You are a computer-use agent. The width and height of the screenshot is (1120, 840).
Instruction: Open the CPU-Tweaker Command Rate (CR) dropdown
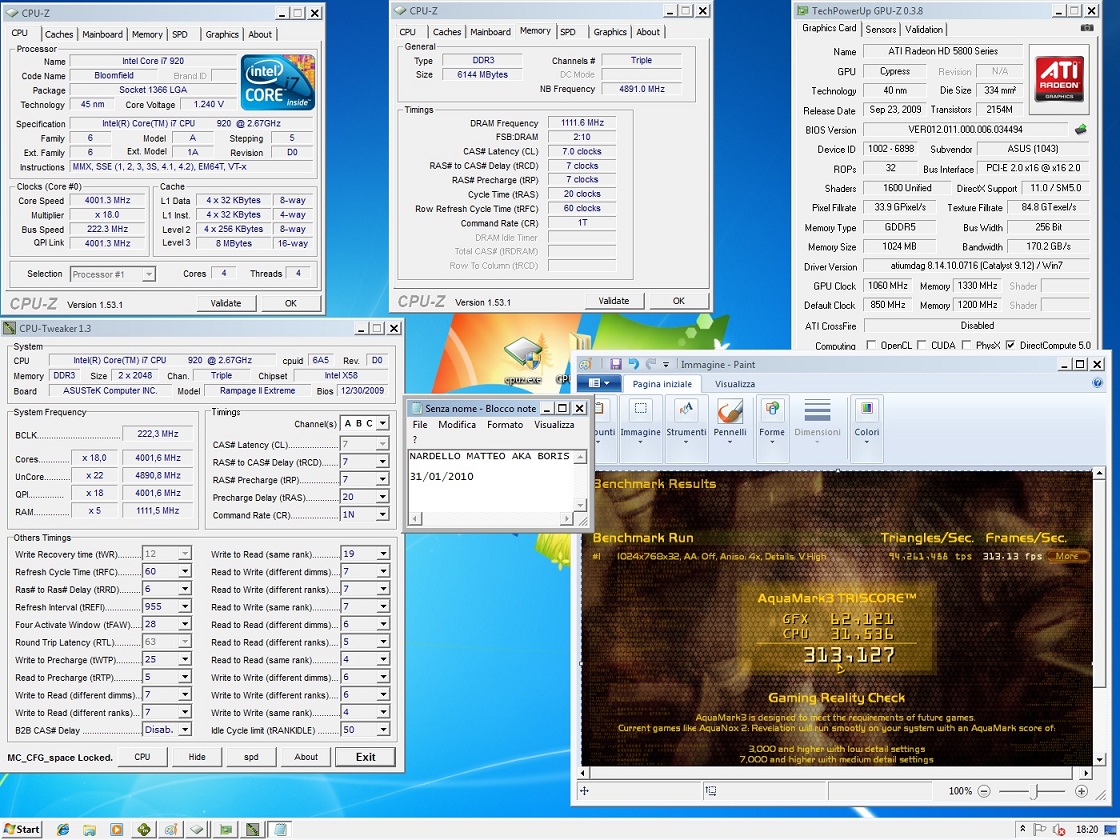[383, 514]
